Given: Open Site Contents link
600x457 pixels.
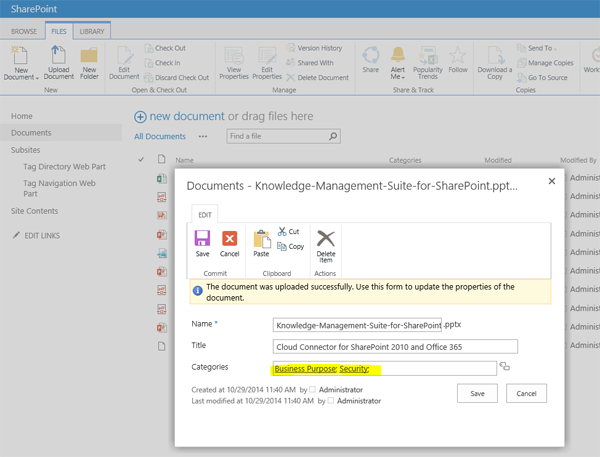Looking at the screenshot, I should point(34,211).
